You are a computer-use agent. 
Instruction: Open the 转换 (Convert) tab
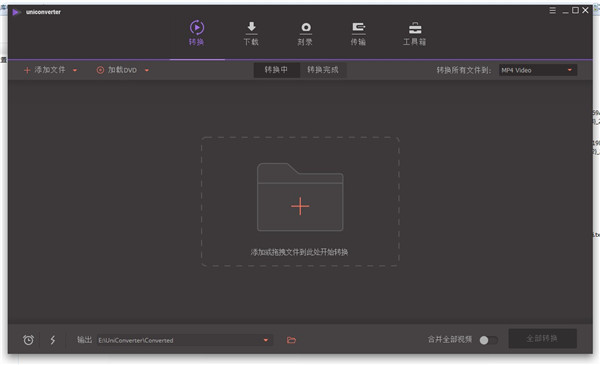tap(197, 33)
